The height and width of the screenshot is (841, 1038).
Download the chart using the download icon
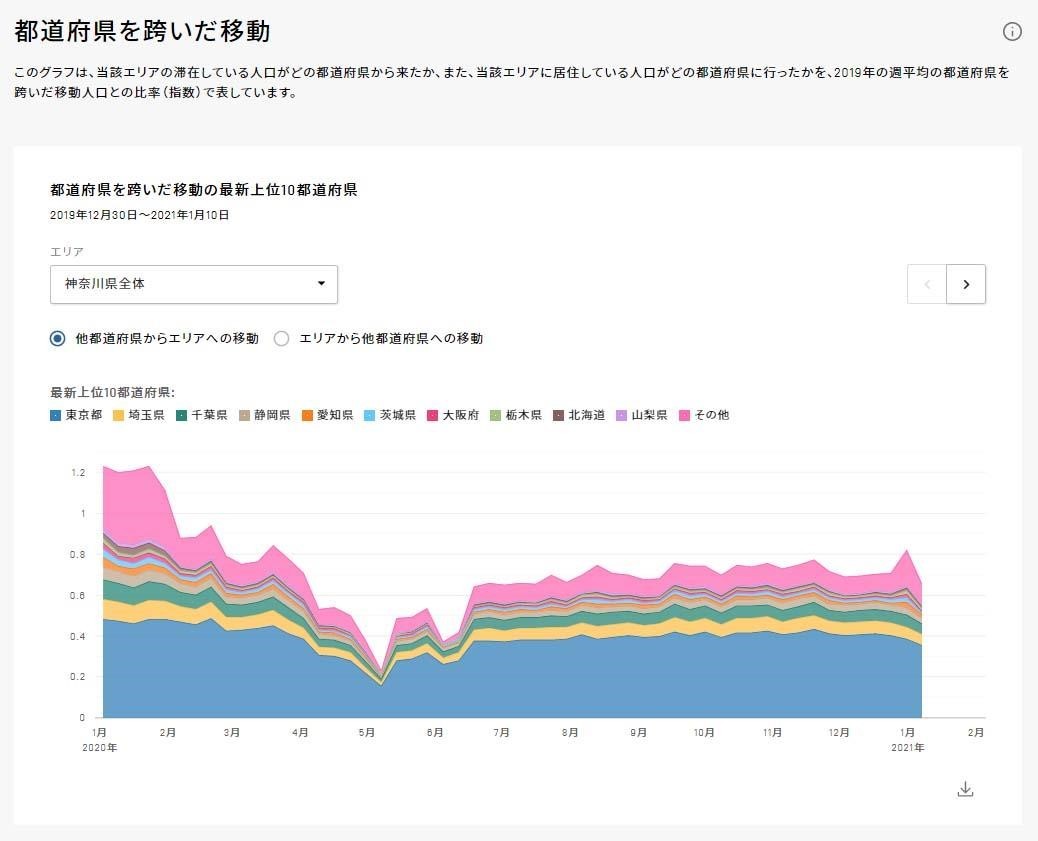pos(965,789)
